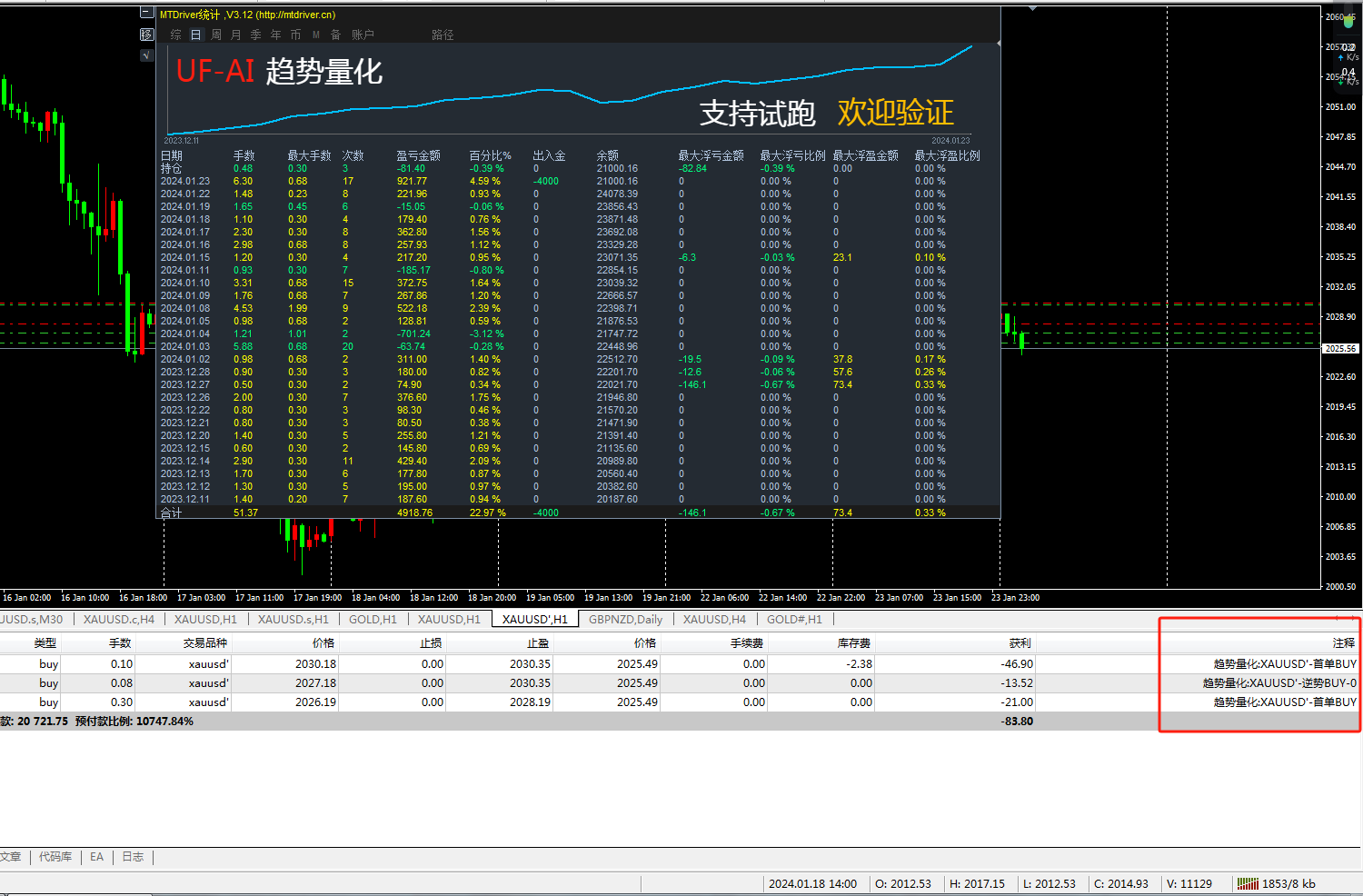
Task: Click the total profit value -83.80
Action: (x=1017, y=721)
